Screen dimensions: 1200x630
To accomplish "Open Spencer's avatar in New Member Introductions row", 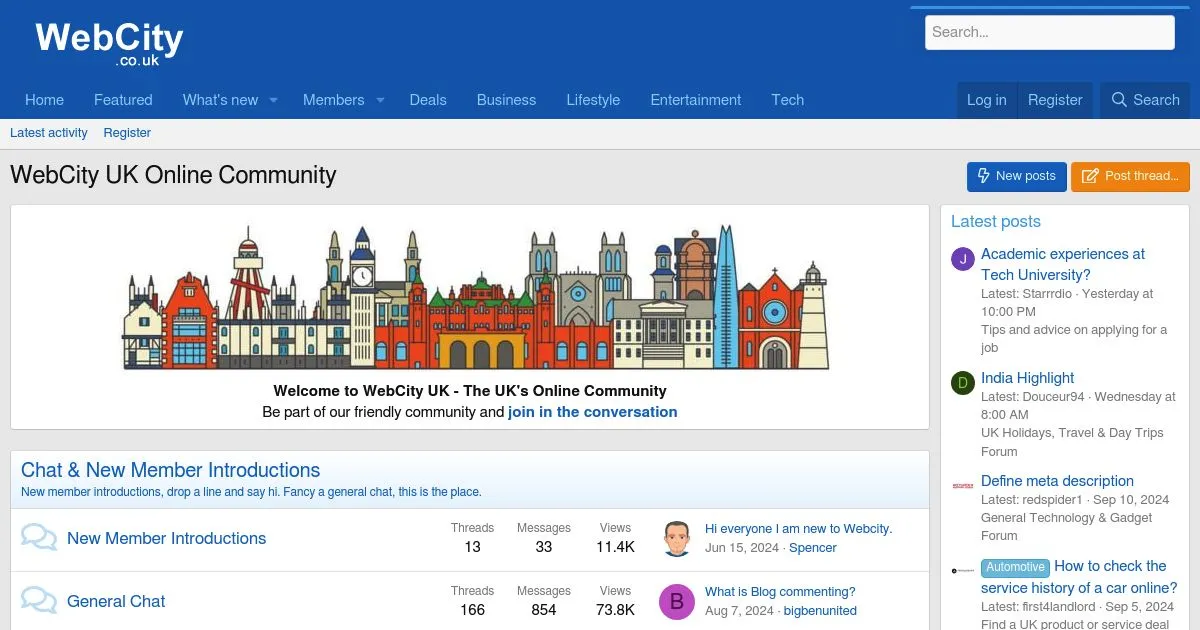I will click(677, 538).
